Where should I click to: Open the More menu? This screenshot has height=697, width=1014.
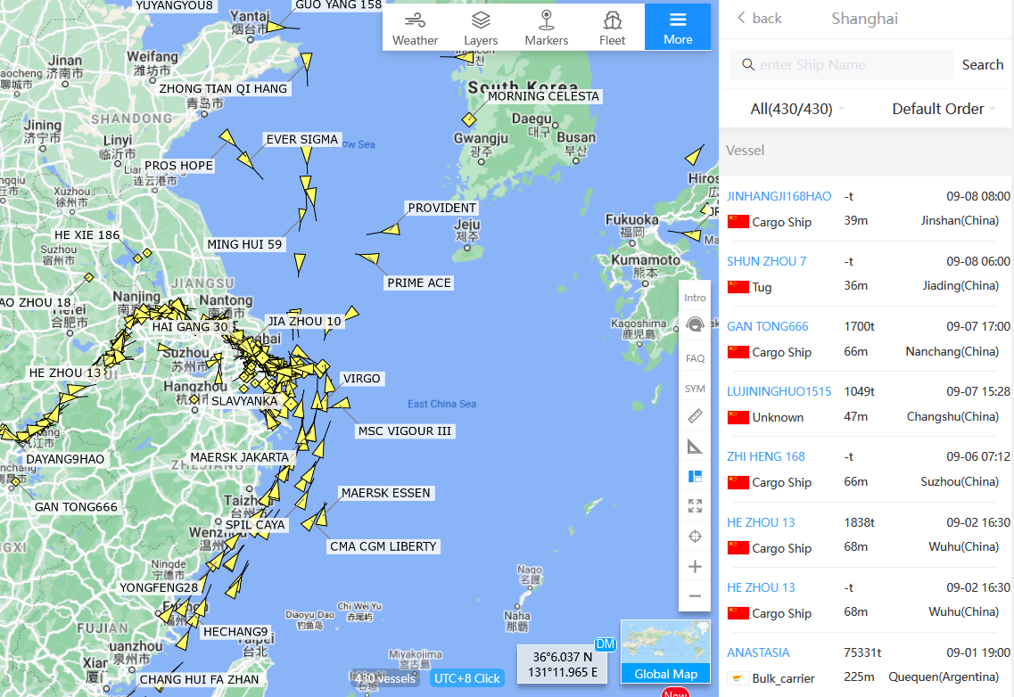(x=678, y=28)
